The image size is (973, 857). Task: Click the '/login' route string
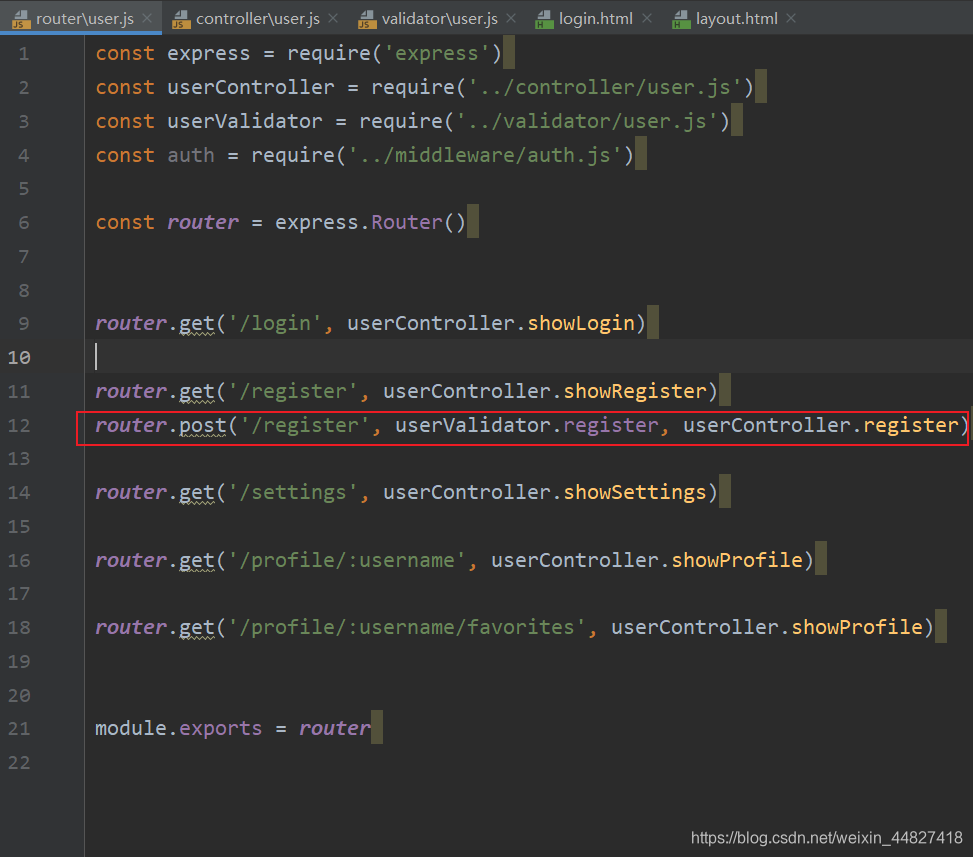coord(275,323)
